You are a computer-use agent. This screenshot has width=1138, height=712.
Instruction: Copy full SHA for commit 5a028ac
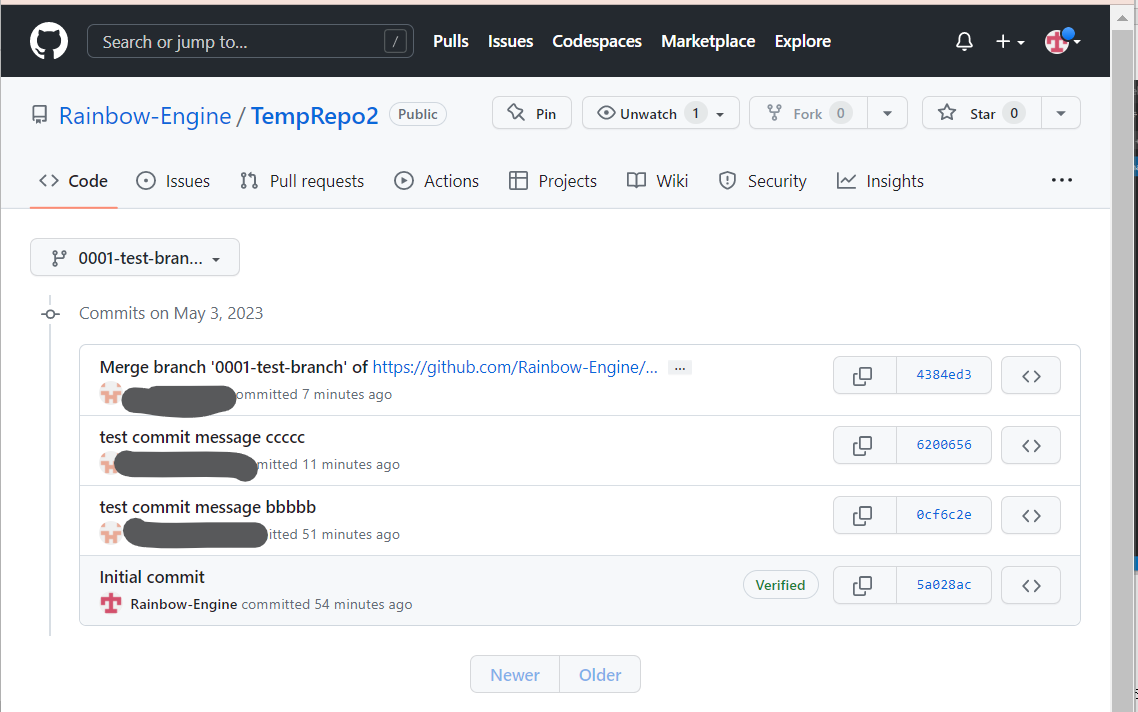click(864, 585)
